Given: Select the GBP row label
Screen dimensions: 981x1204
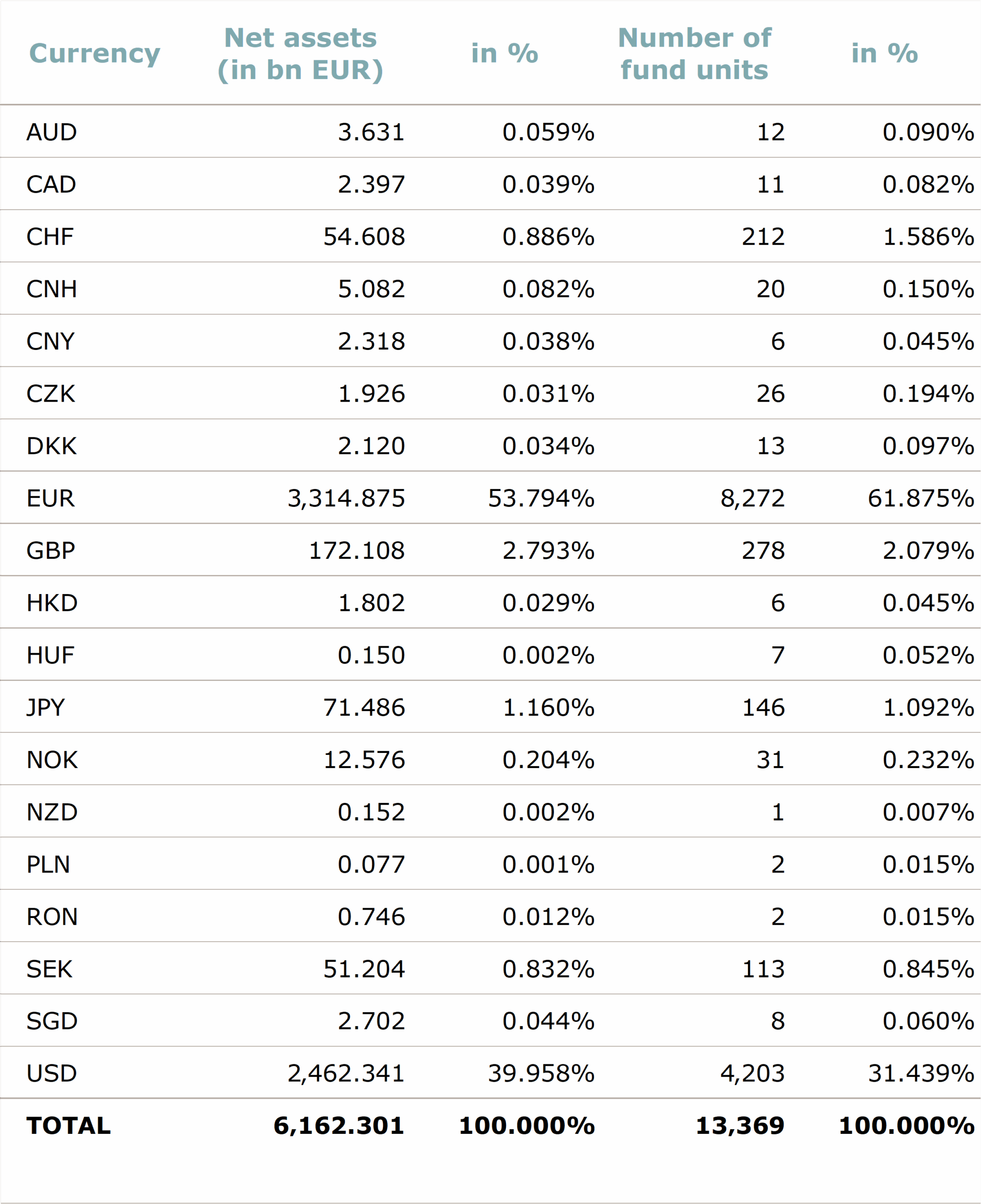Looking at the screenshot, I should tap(50, 551).
